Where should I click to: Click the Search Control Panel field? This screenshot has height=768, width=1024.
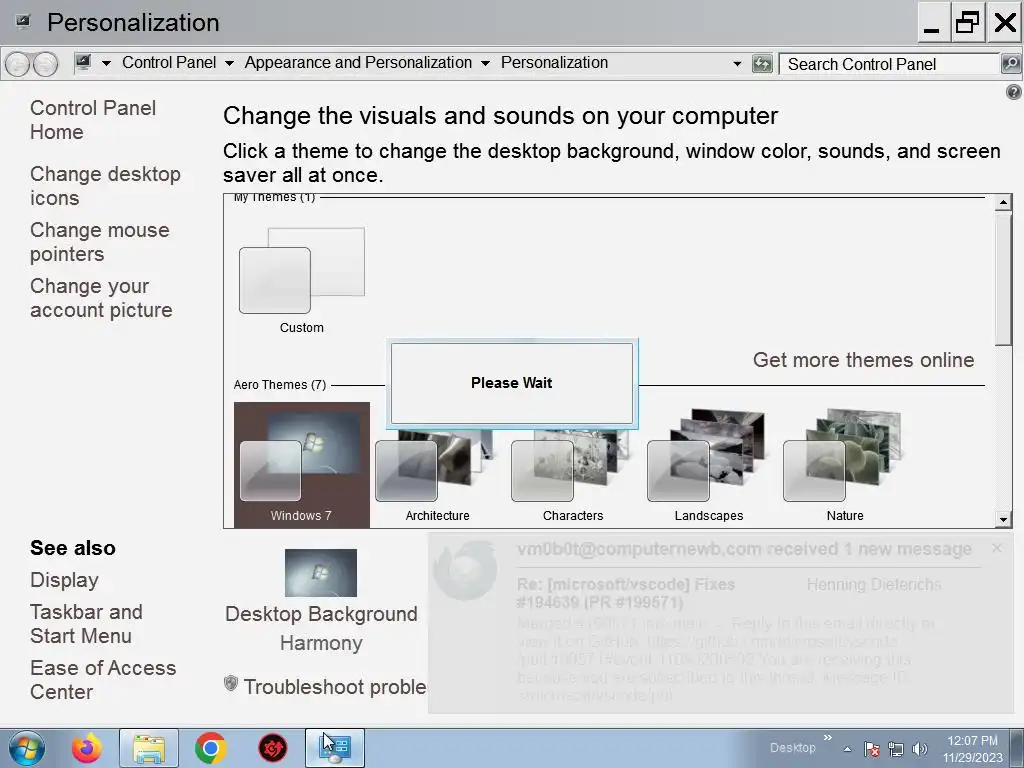(x=889, y=64)
